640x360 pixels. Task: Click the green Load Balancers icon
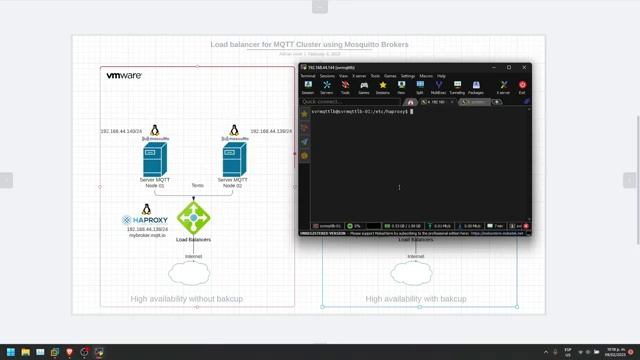[193, 218]
